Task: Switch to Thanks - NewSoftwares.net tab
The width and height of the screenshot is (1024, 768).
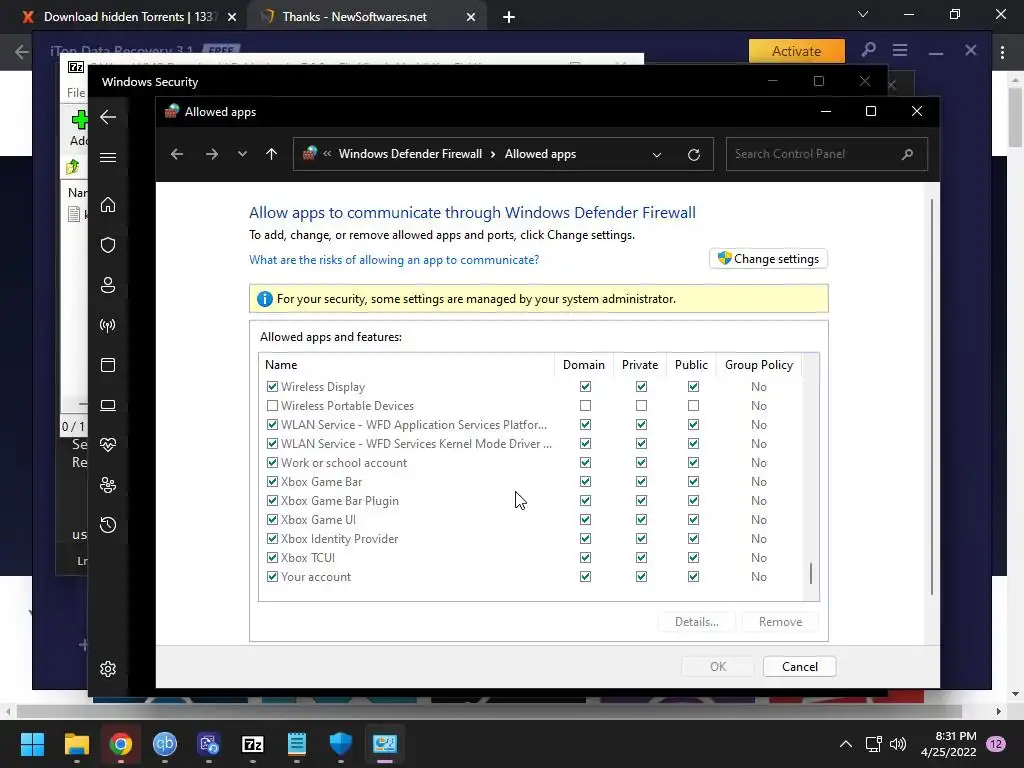Action: coord(368,17)
